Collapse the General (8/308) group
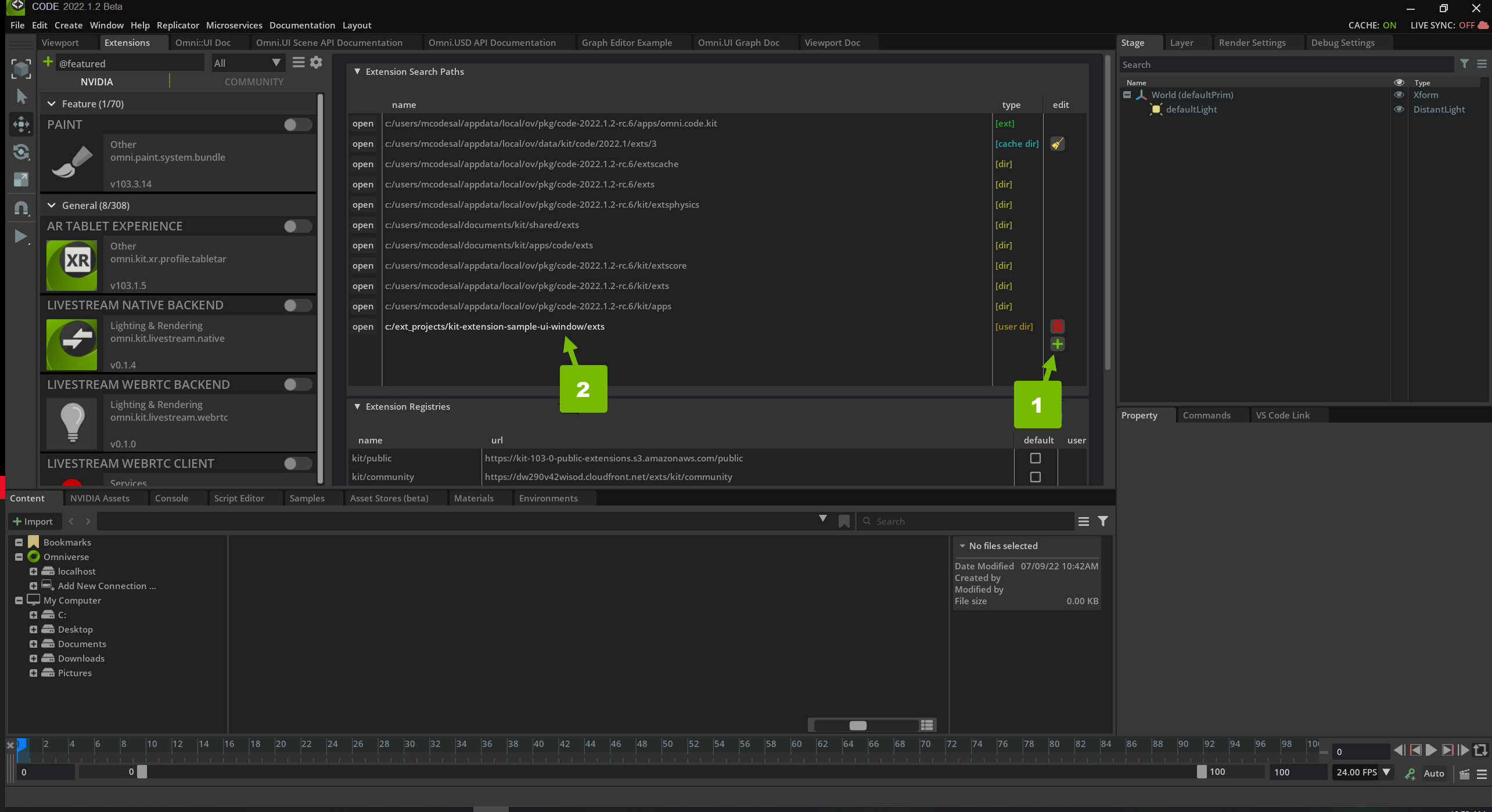Image resolution: width=1492 pixels, height=812 pixels. tap(52, 205)
